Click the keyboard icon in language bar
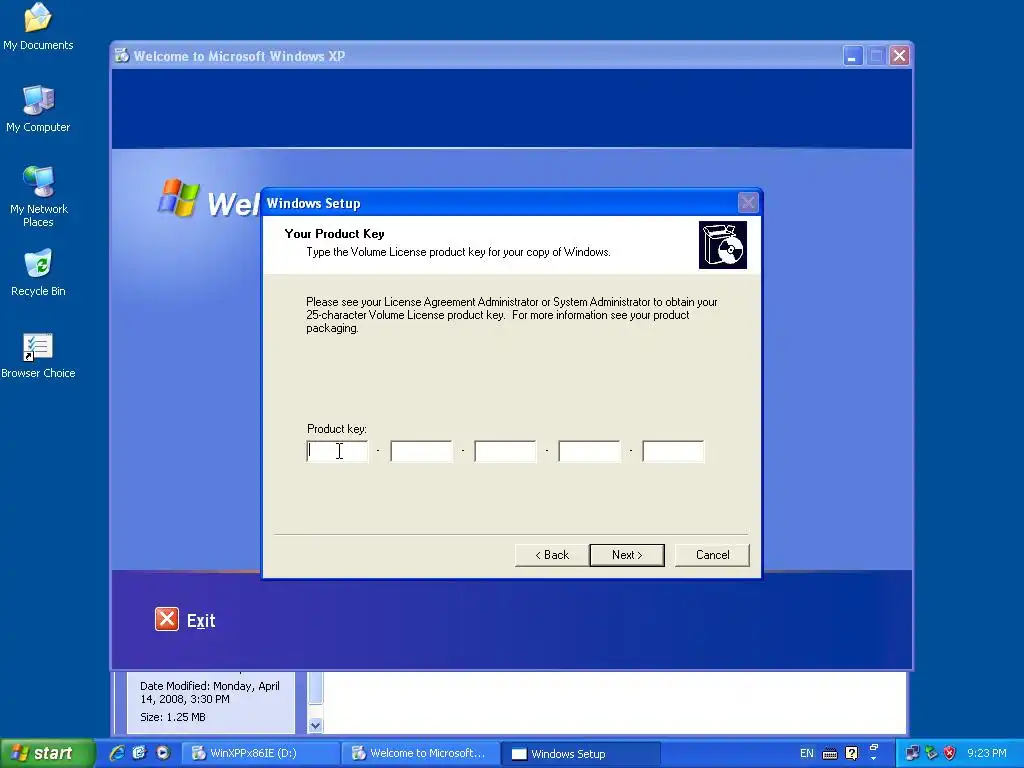 tap(829, 754)
